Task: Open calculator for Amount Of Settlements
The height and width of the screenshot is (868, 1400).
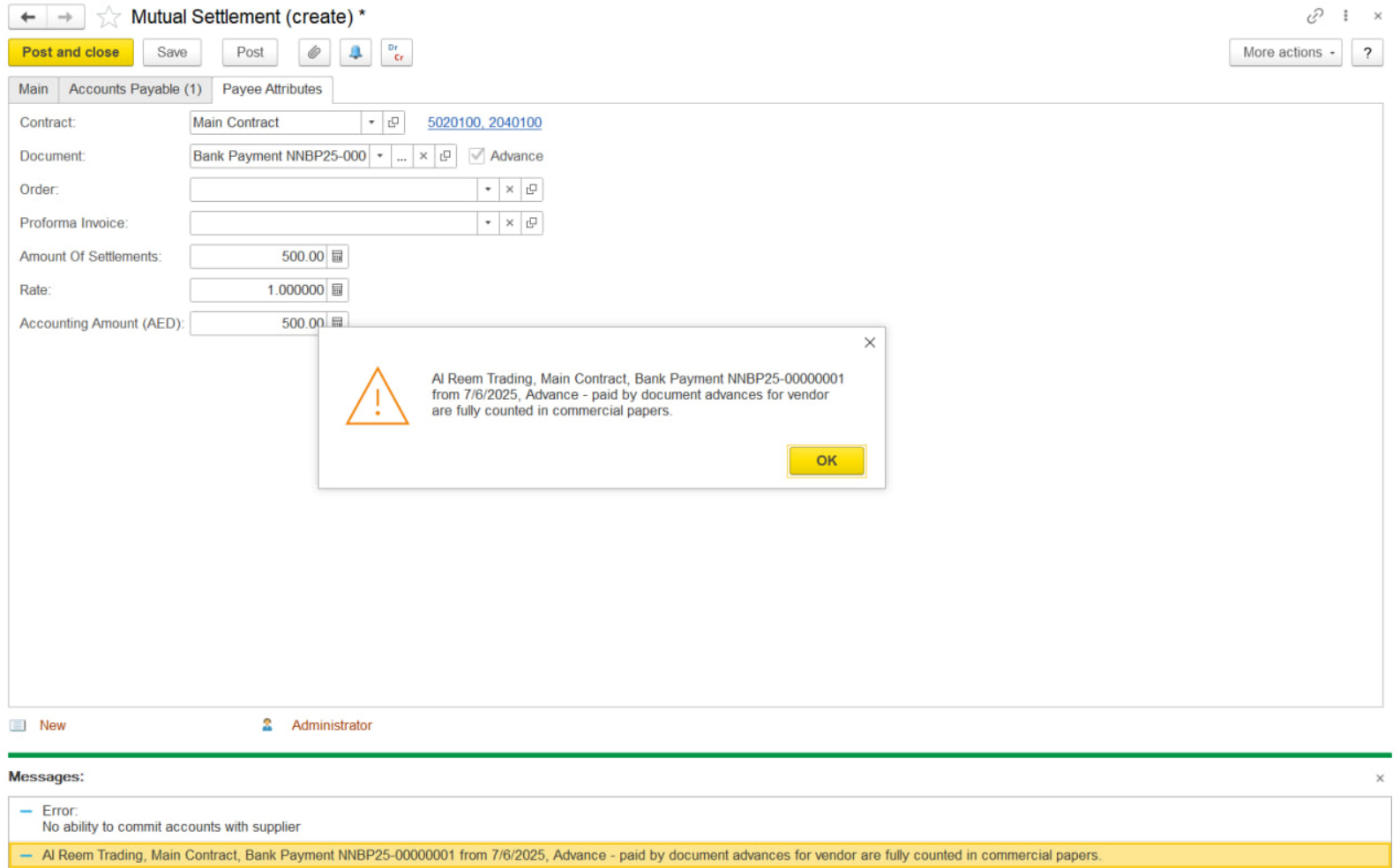Action: pyautogui.click(x=337, y=257)
